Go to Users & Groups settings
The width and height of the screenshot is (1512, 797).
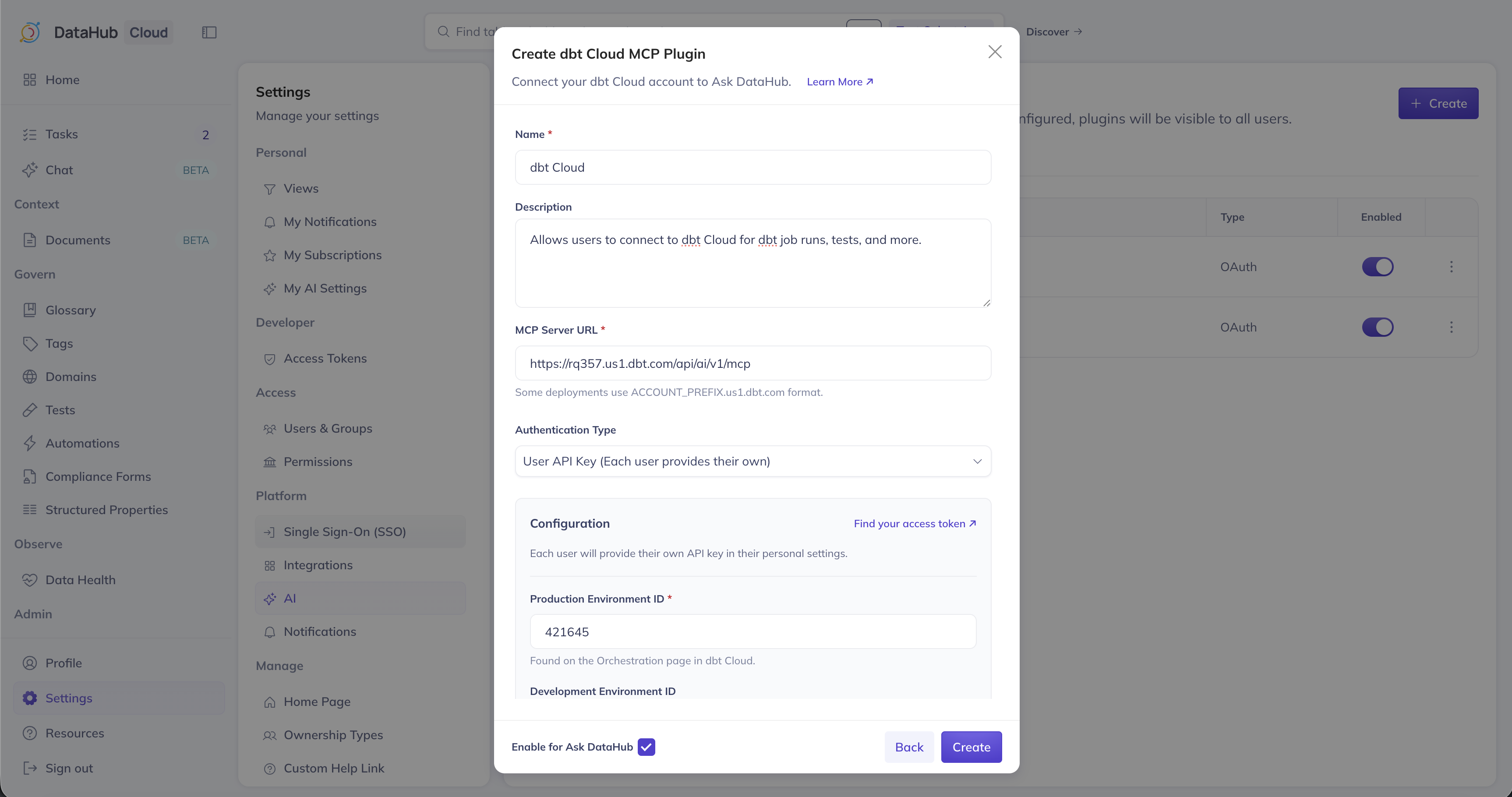[328, 428]
